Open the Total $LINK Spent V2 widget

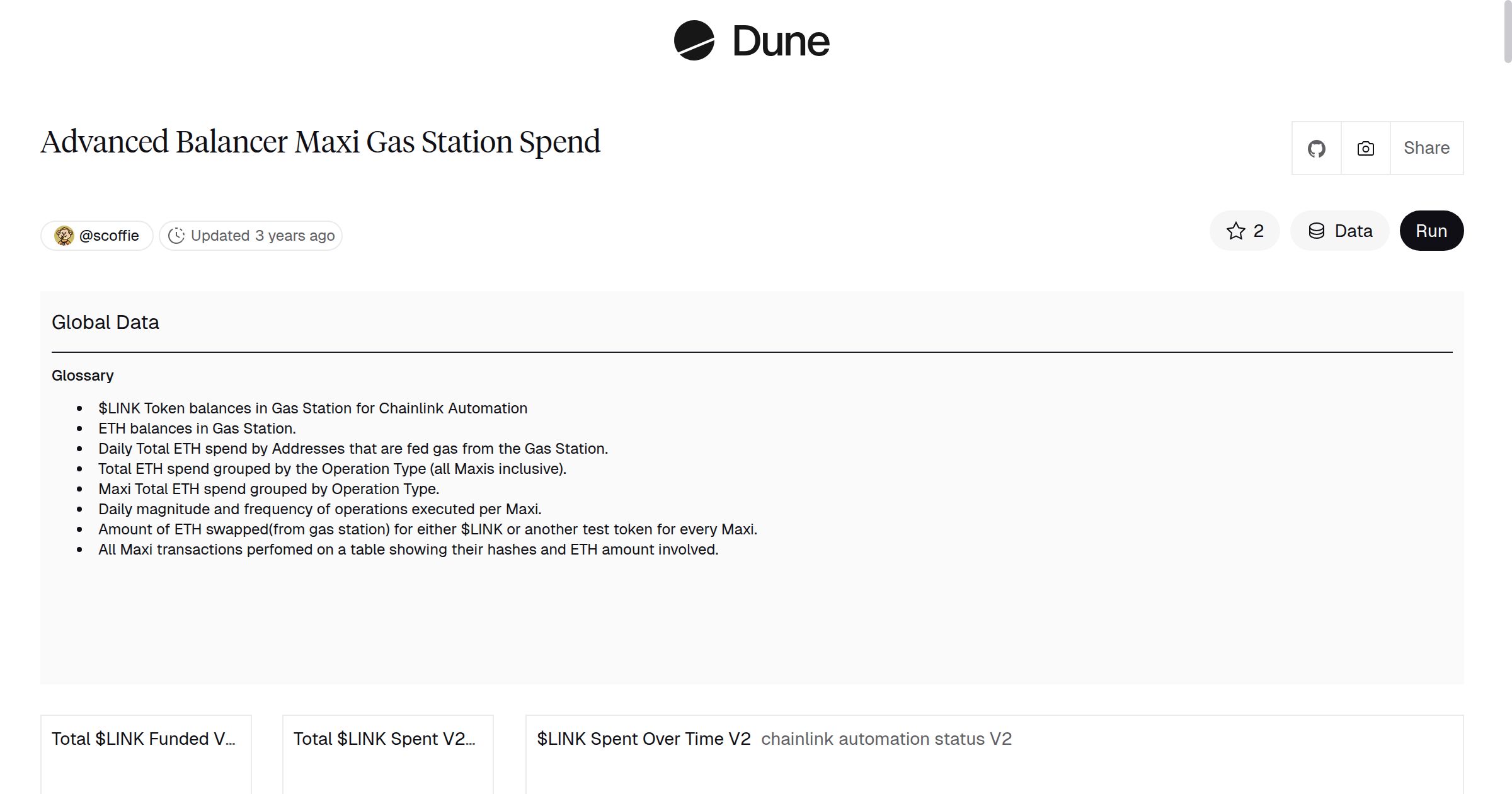tap(386, 739)
